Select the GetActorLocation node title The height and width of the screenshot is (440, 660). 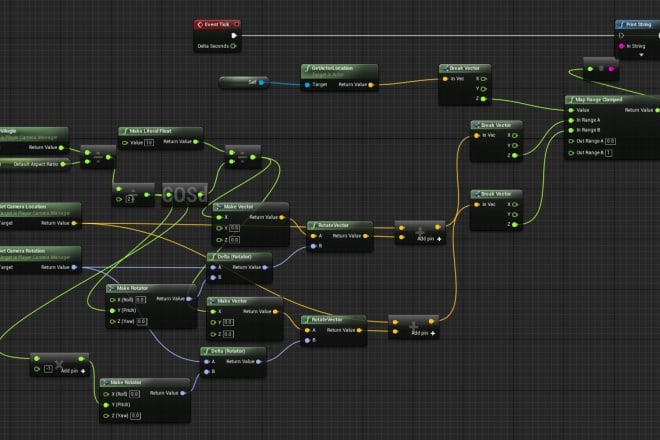(x=332, y=68)
